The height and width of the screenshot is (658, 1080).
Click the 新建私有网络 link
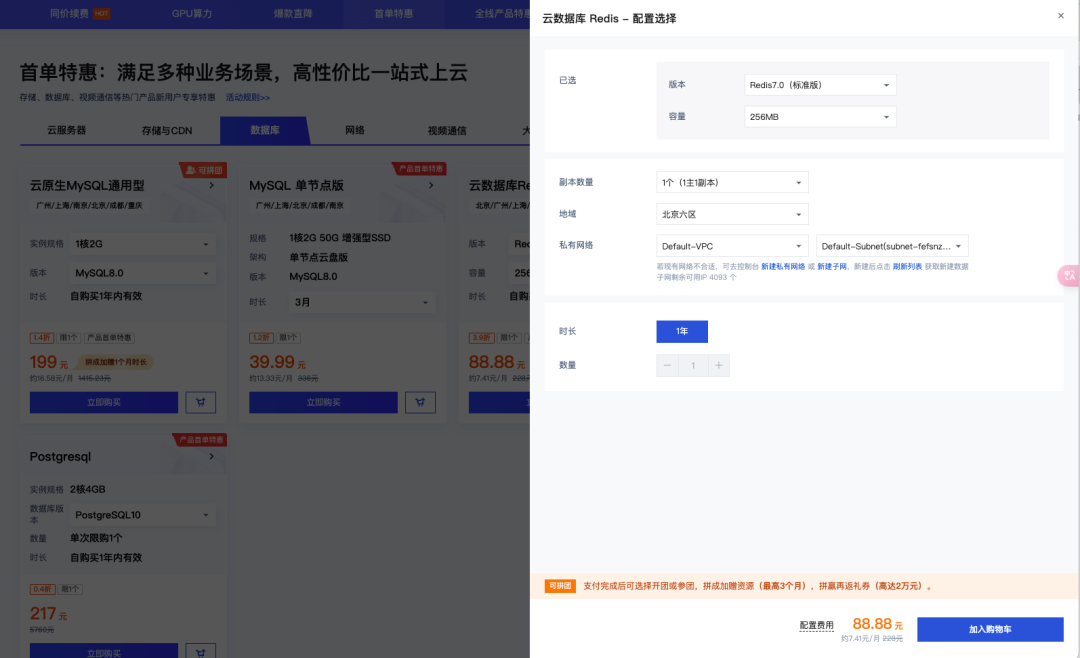[x=783, y=267]
